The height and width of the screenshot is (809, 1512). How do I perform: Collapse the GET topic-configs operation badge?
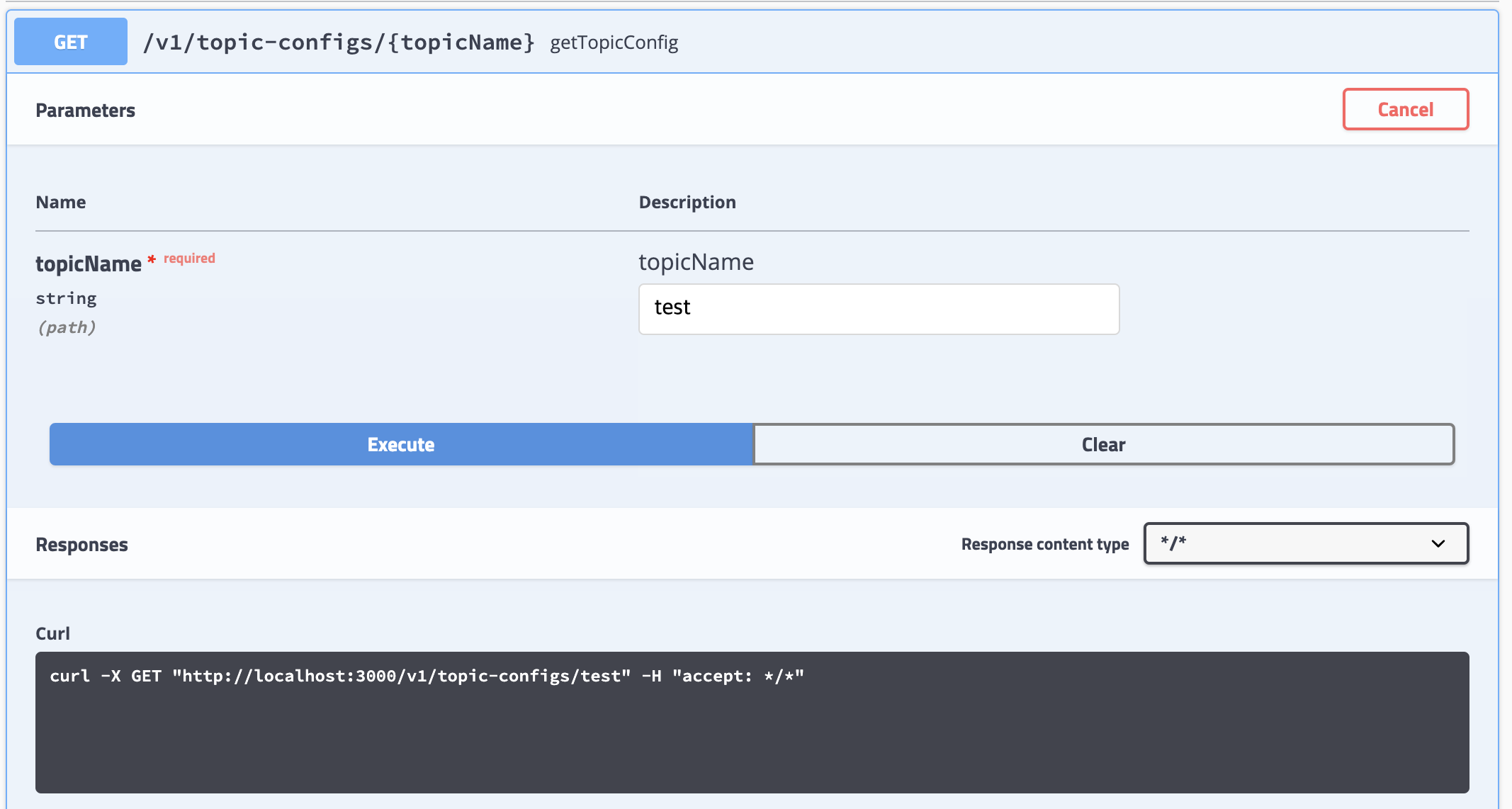coord(71,42)
